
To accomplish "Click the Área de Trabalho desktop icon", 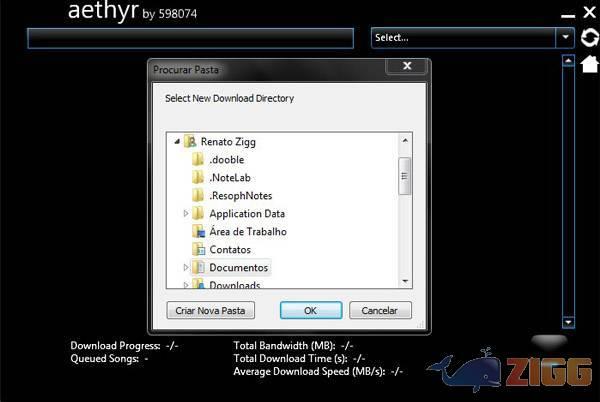I will (198, 232).
